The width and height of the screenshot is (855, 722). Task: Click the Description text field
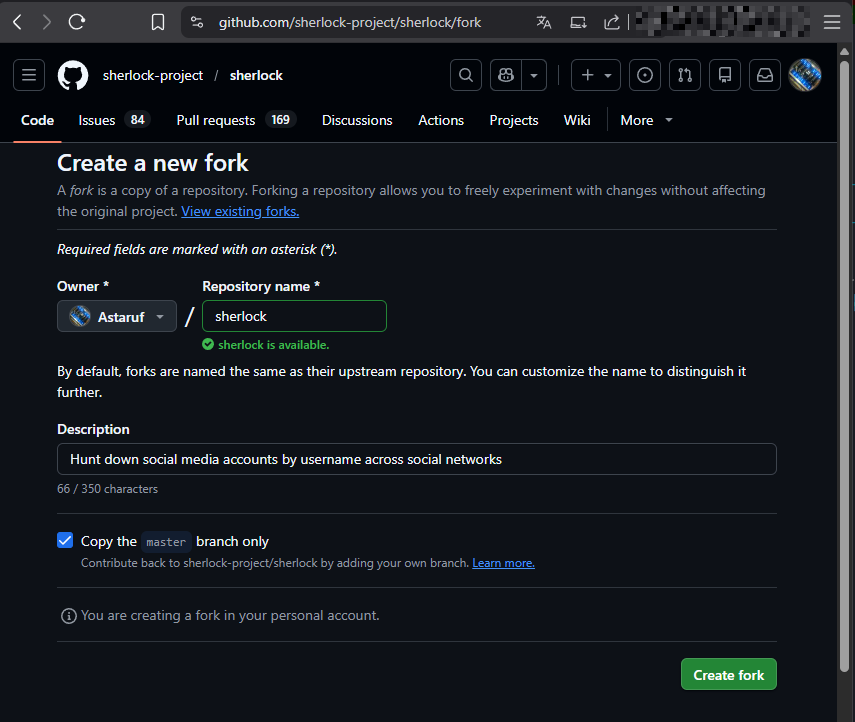tap(417, 459)
